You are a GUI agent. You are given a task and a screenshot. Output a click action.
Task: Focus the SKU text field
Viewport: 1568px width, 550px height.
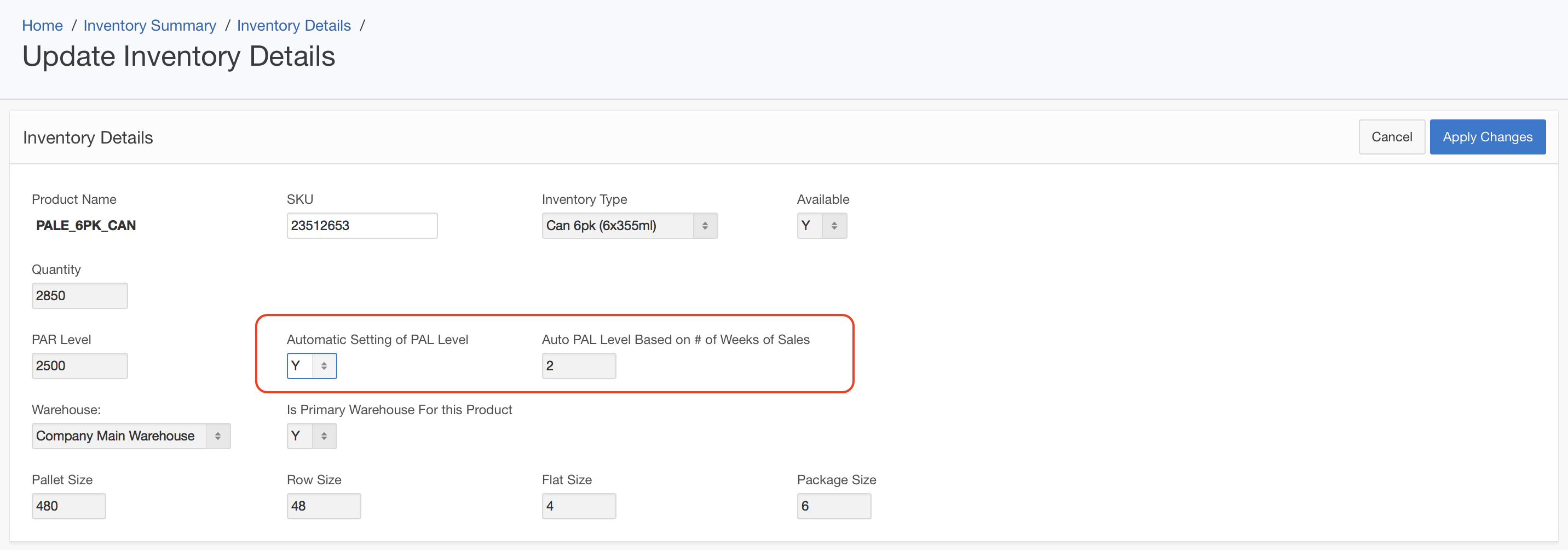(361, 226)
